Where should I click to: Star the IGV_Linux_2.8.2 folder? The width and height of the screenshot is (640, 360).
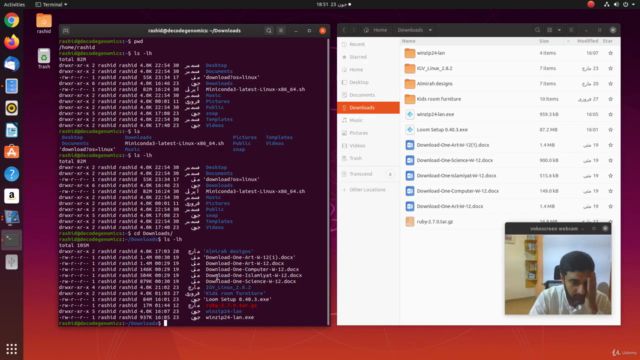610,68
